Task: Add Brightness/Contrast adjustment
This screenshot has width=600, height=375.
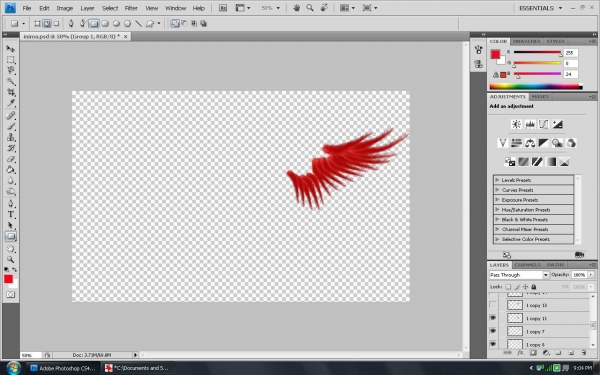Action: tap(516, 124)
